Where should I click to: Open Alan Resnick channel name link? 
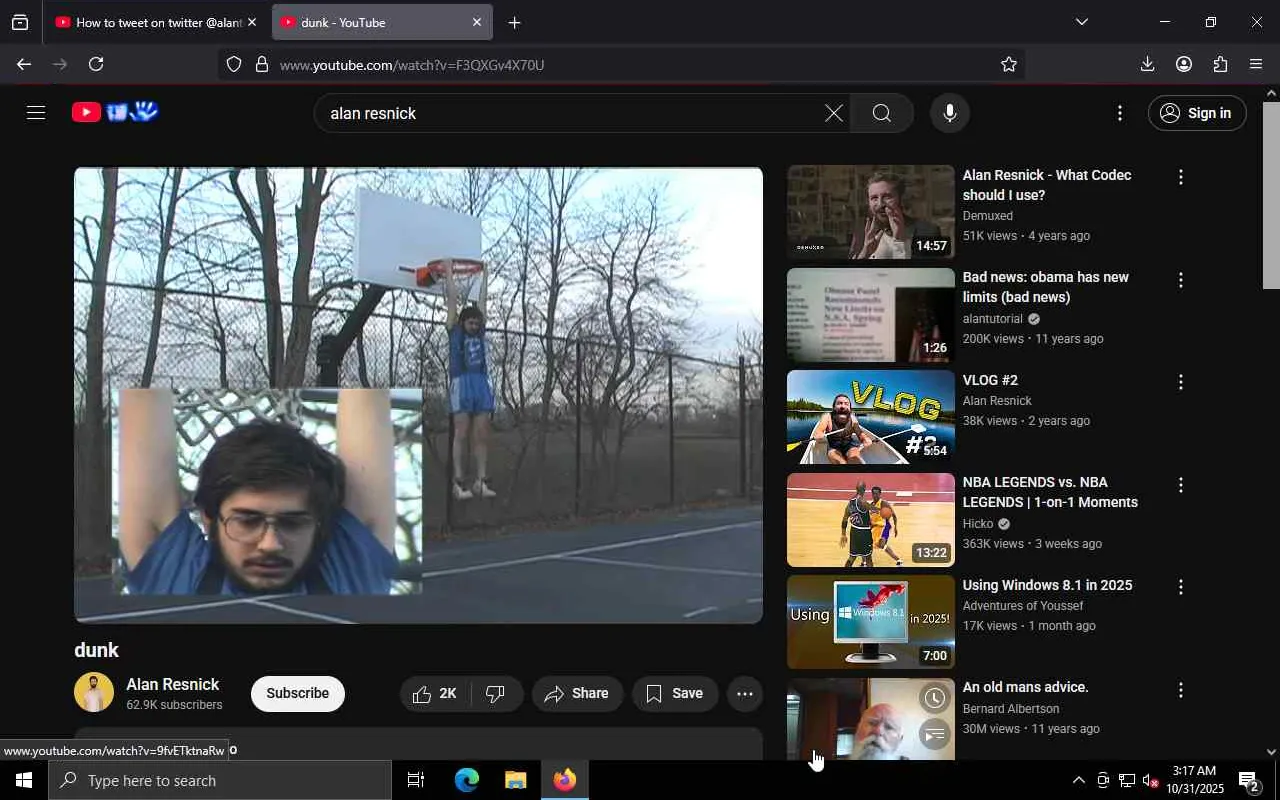172,684
